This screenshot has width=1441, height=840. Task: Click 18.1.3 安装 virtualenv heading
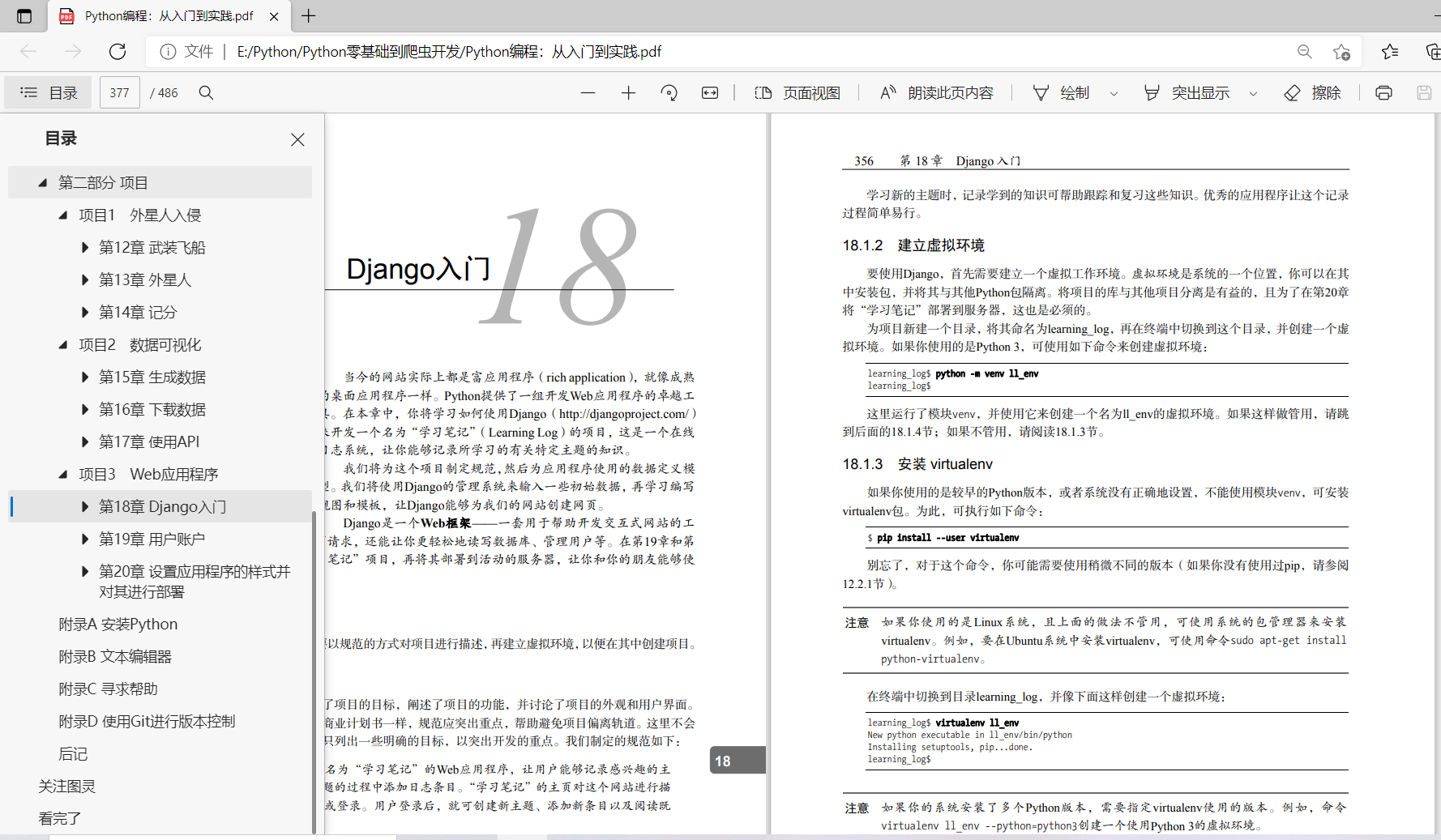[917, 464]
